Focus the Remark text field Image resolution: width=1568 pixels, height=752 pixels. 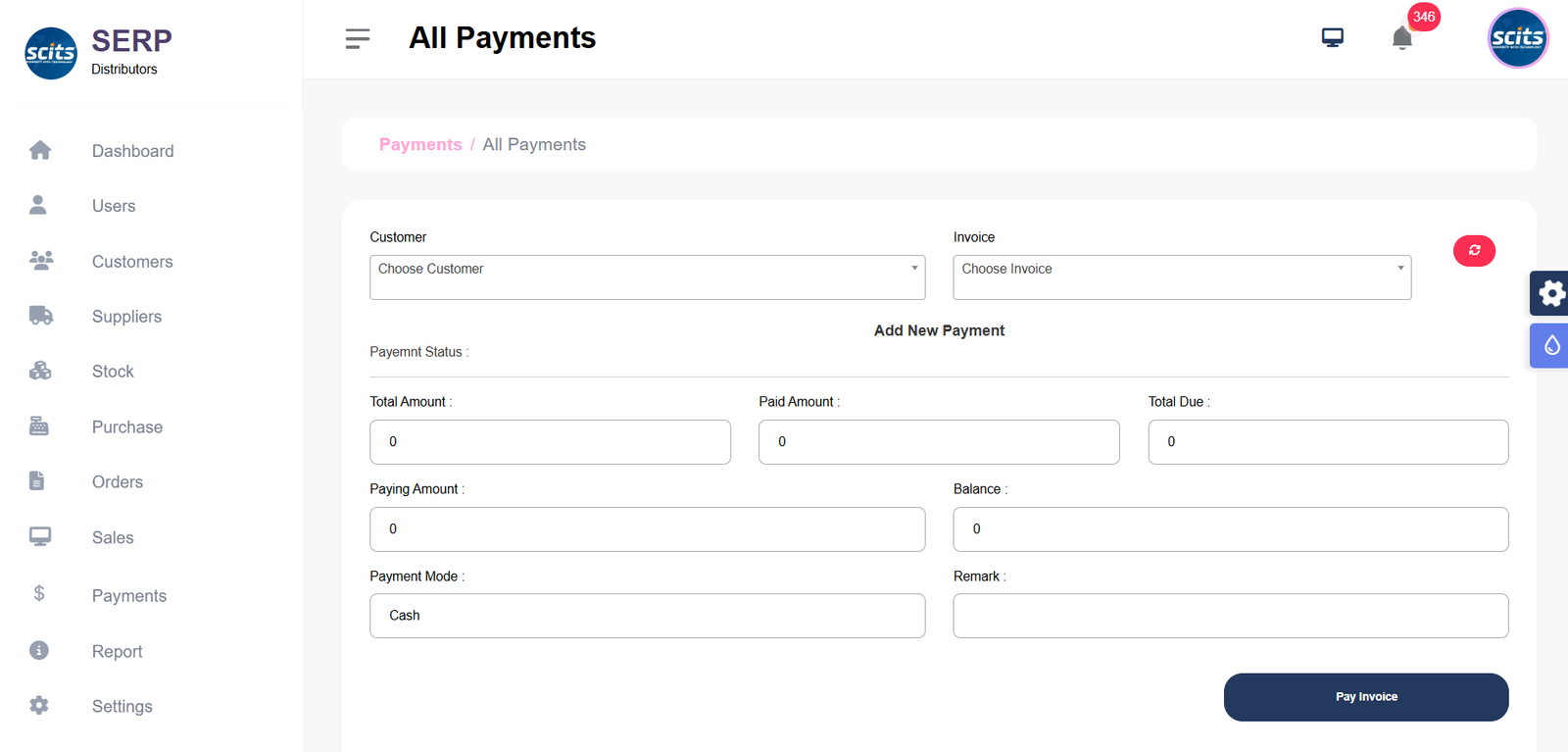tap(1230, 616)
